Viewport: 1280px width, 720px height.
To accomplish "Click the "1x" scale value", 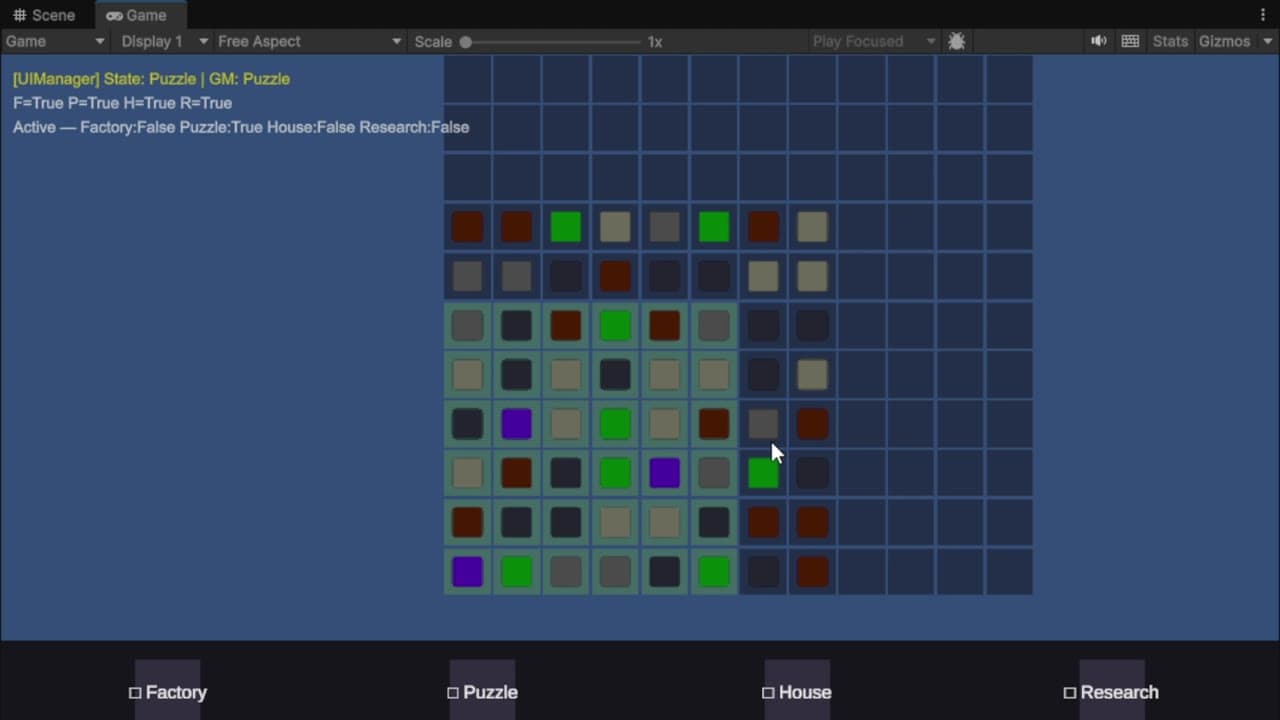I will pos(655,42).
